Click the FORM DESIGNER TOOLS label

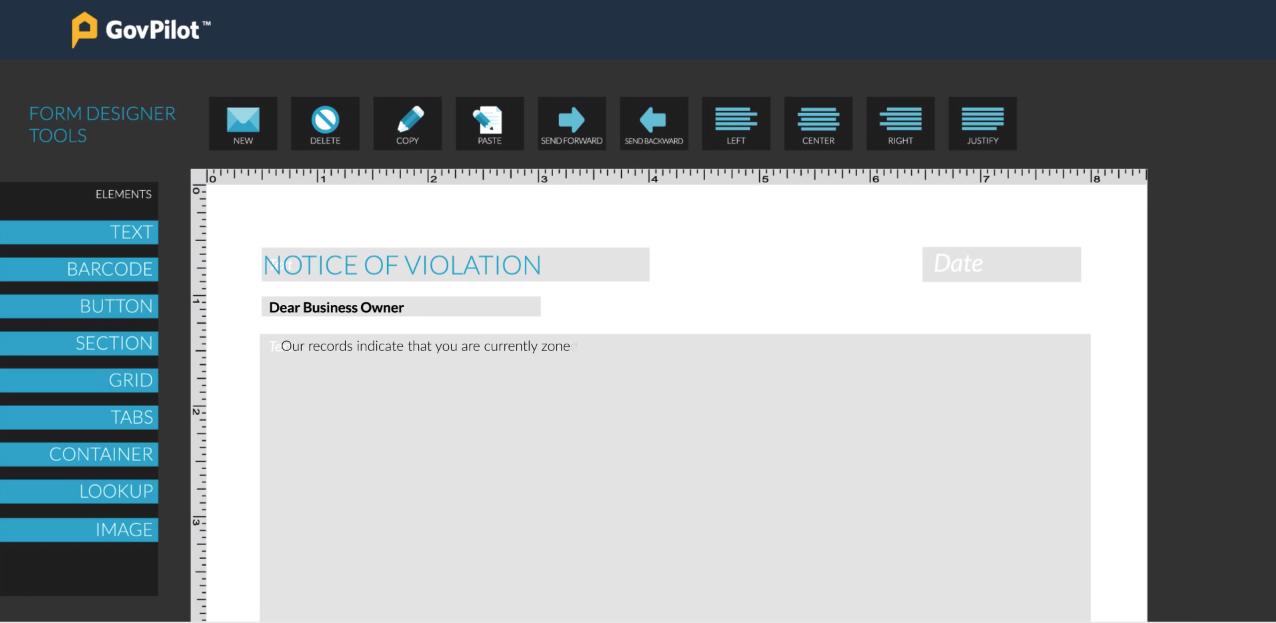coord(102,124)
